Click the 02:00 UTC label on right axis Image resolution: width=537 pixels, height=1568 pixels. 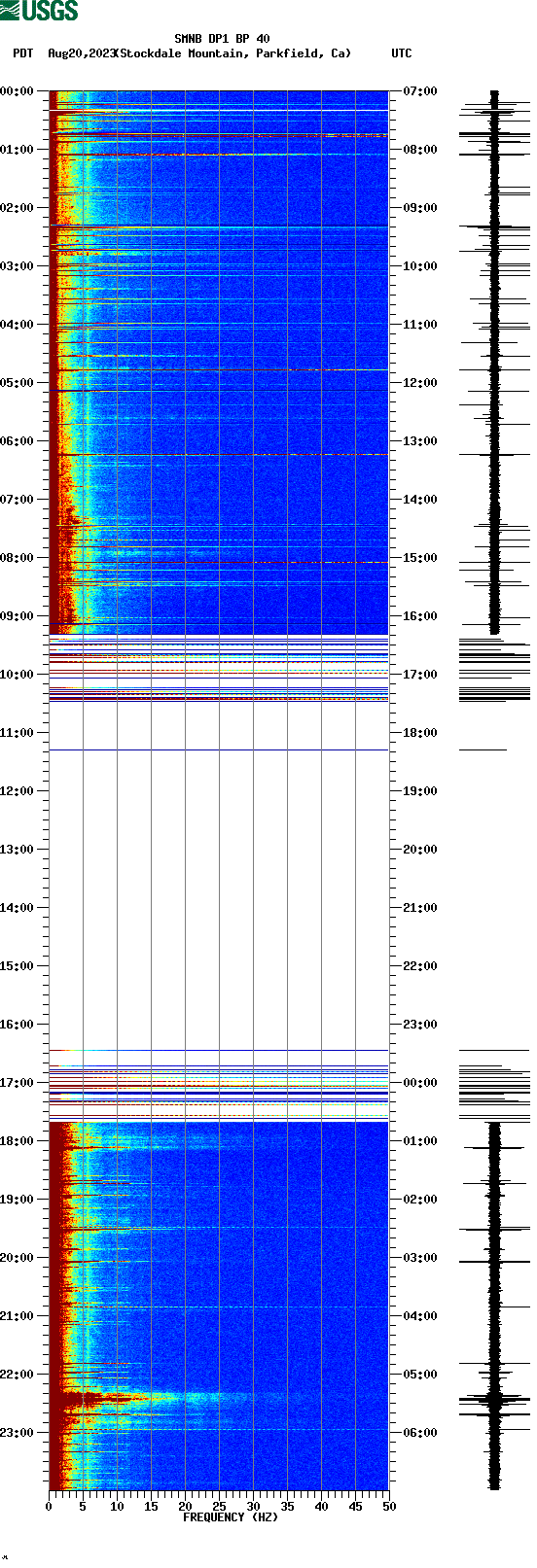point(420,1200)
